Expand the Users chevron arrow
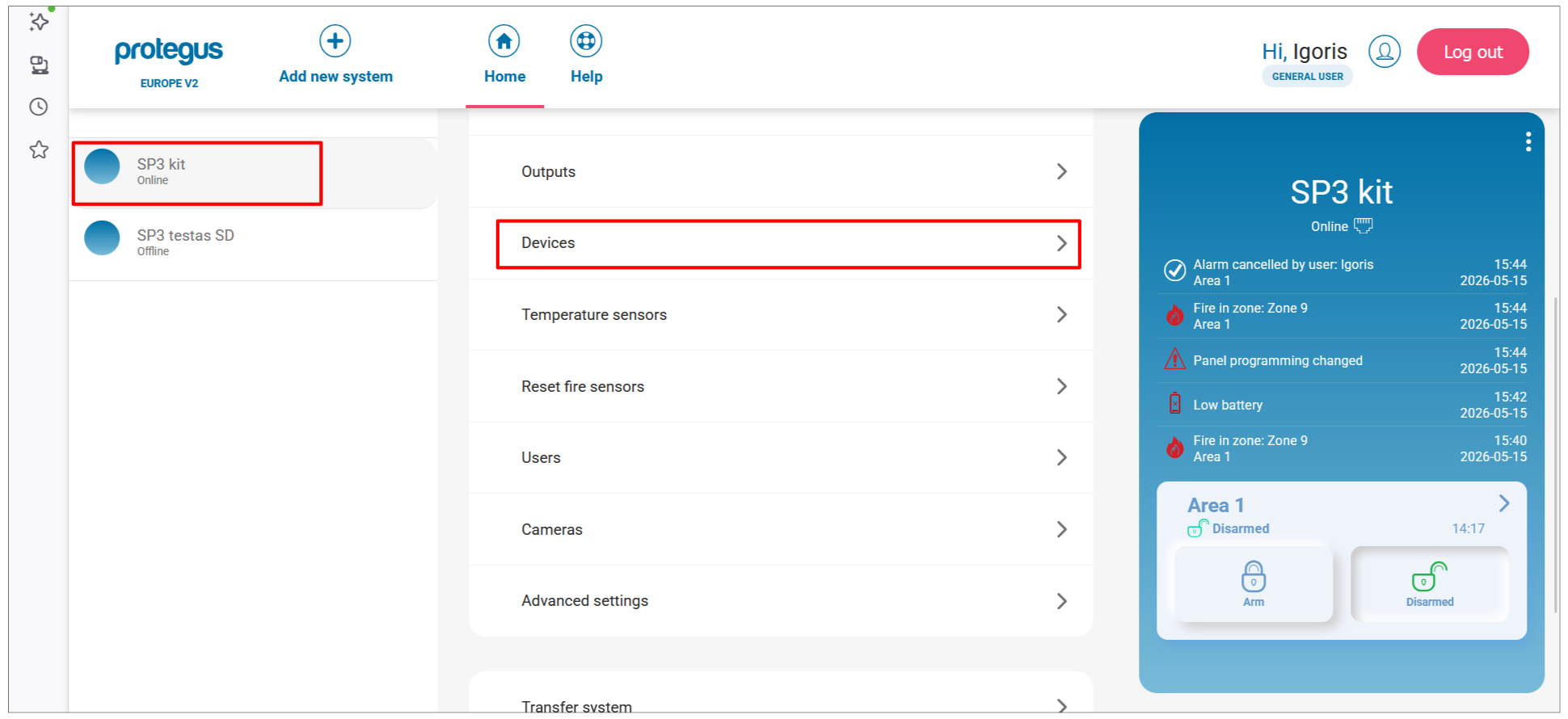This screenshot has width=1568, height=719. (x=1062, y=457)
